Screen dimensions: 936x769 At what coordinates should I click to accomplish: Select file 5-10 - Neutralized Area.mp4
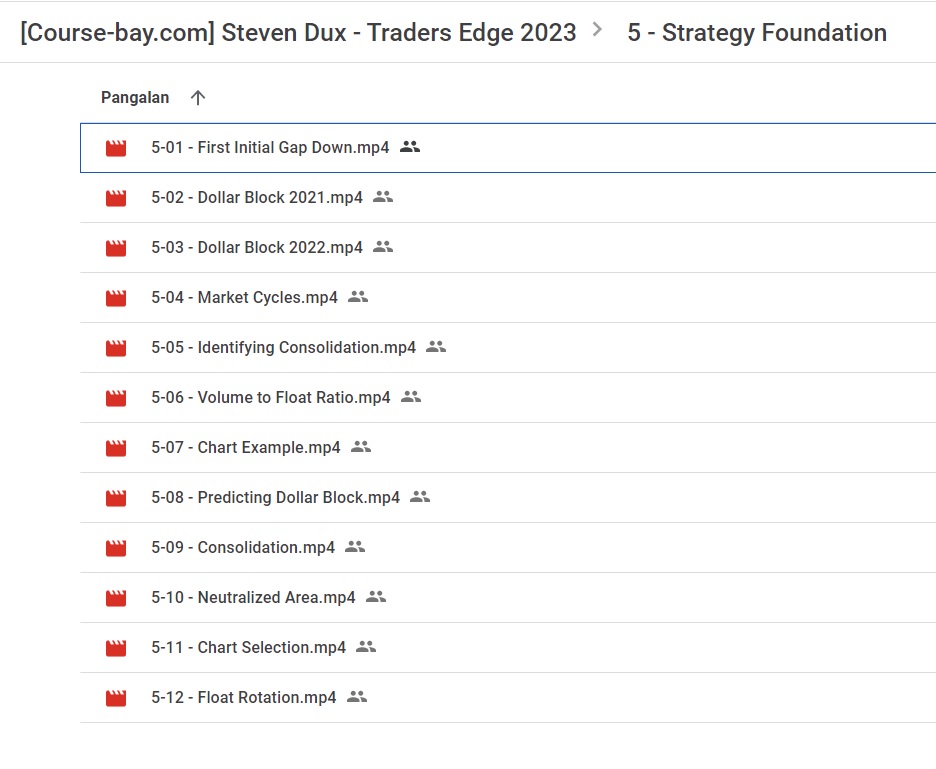click(508, 598)
